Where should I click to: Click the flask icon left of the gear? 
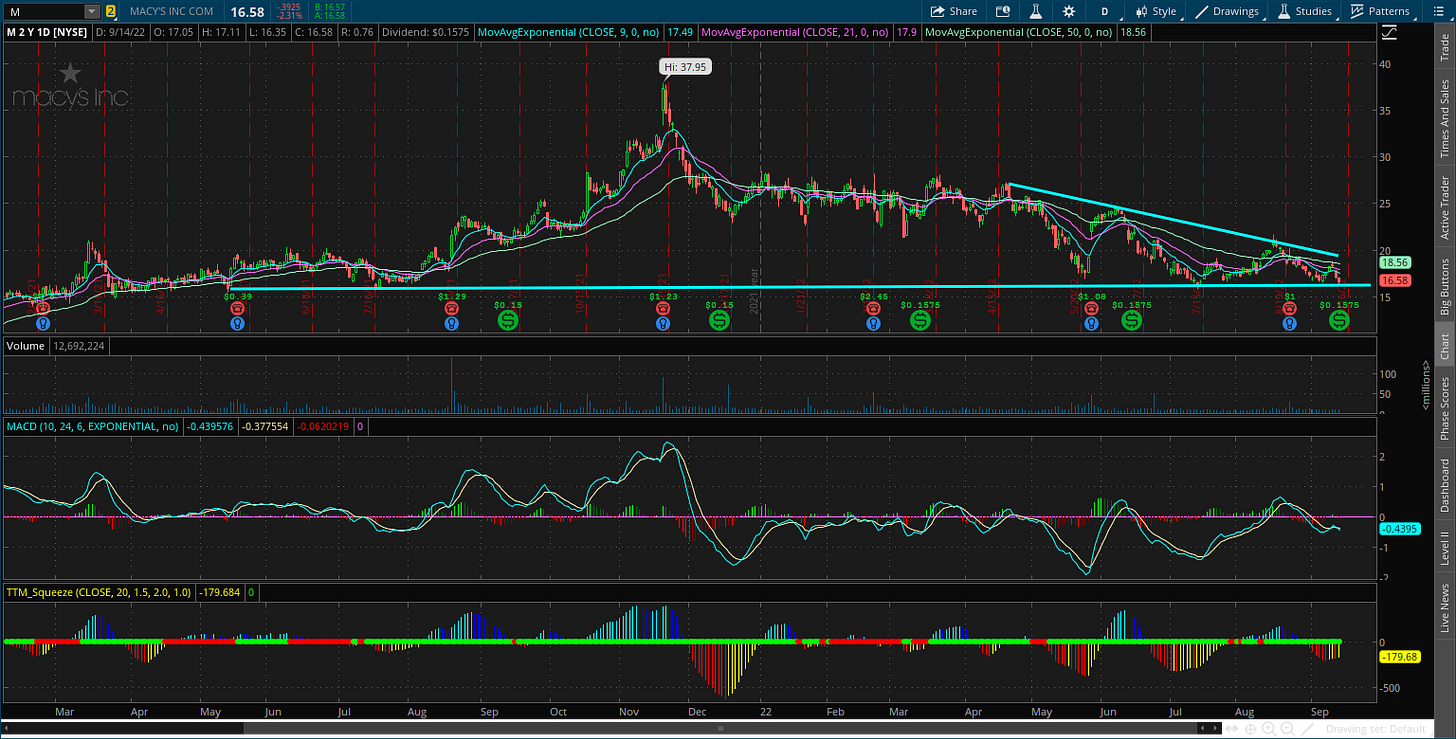click(1037, 11)
